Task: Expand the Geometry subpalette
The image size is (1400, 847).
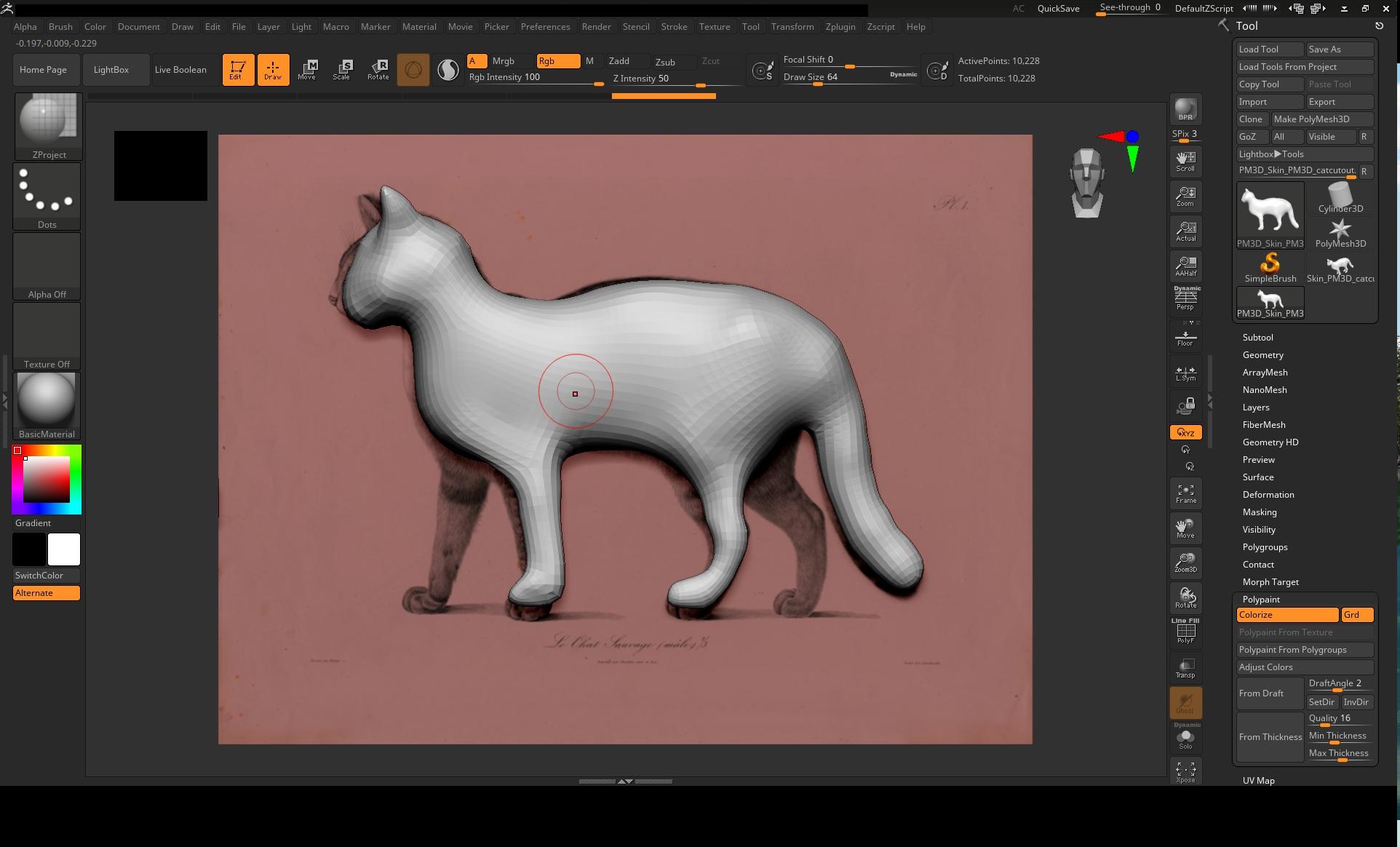Action: (x=1262, y=355)
